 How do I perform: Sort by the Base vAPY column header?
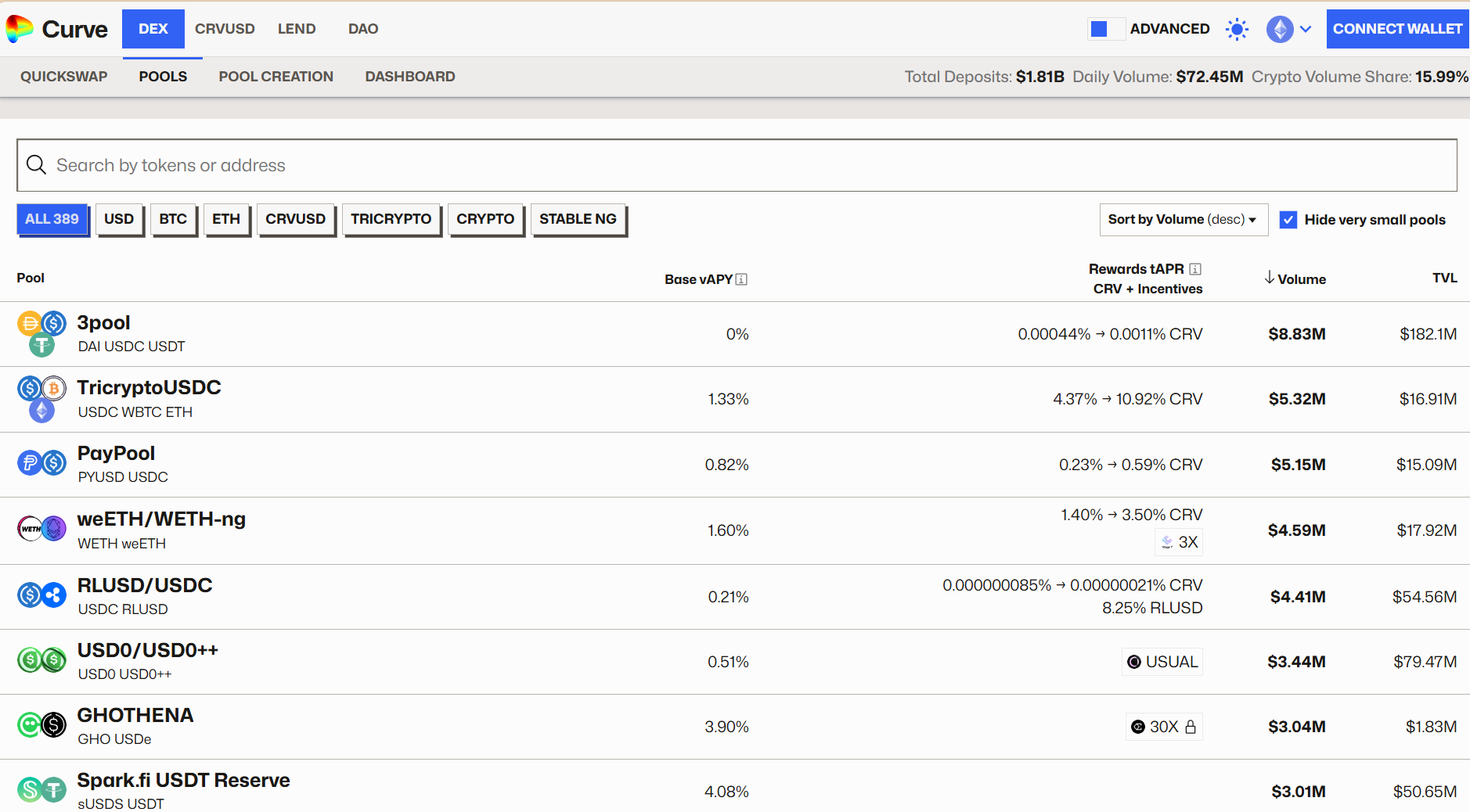[x=698, y=279]
